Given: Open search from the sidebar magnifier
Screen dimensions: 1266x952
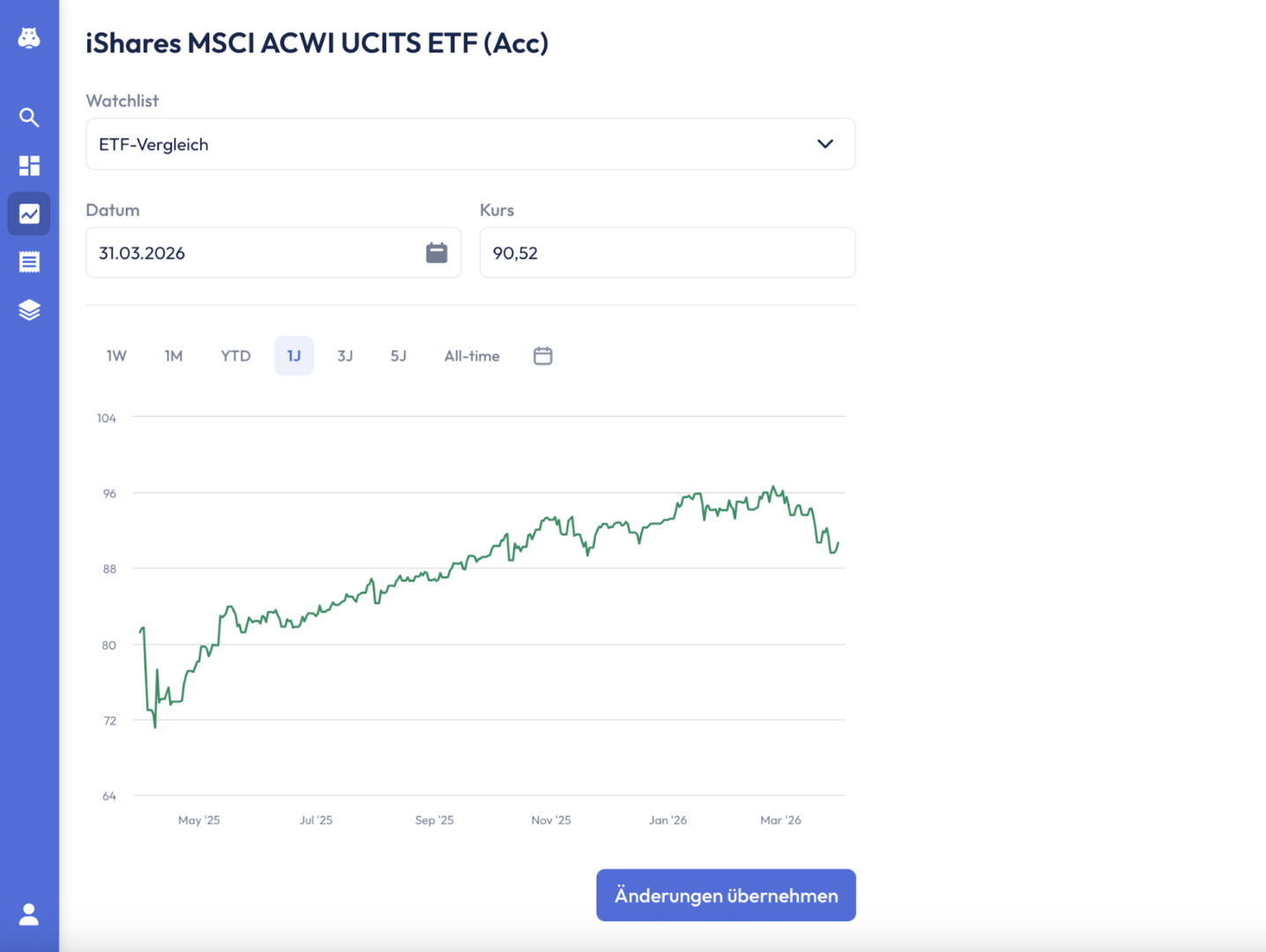Looking at the screenshot, I should pyautogui.click(x=29, y=117).
